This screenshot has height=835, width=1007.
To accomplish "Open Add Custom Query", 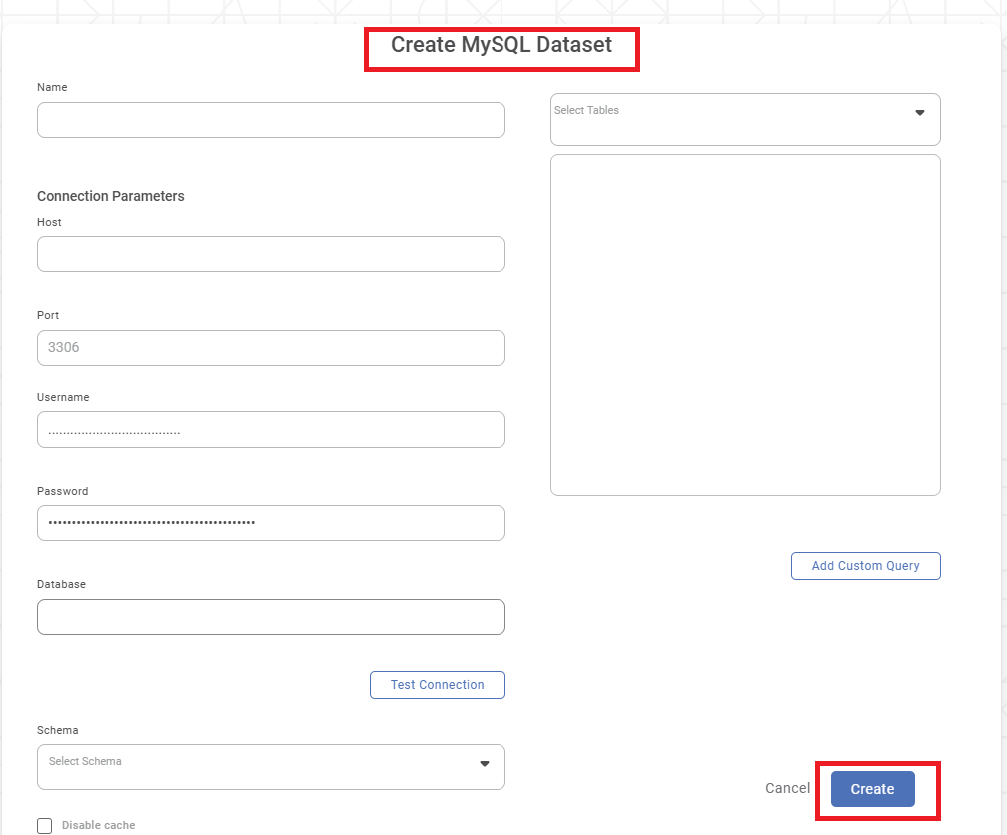I will [865, 566].
